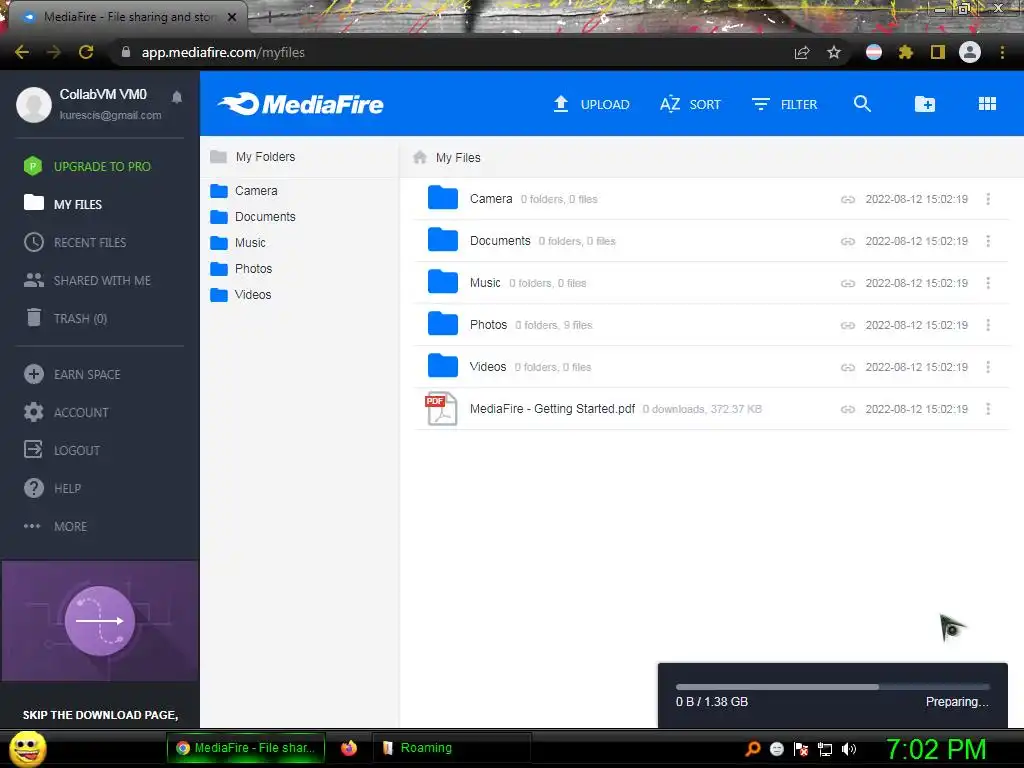The width and height of the screenshot is (1024, 768).
Task: Select Documents in My Folders tree
Action: tap(253, 217)
